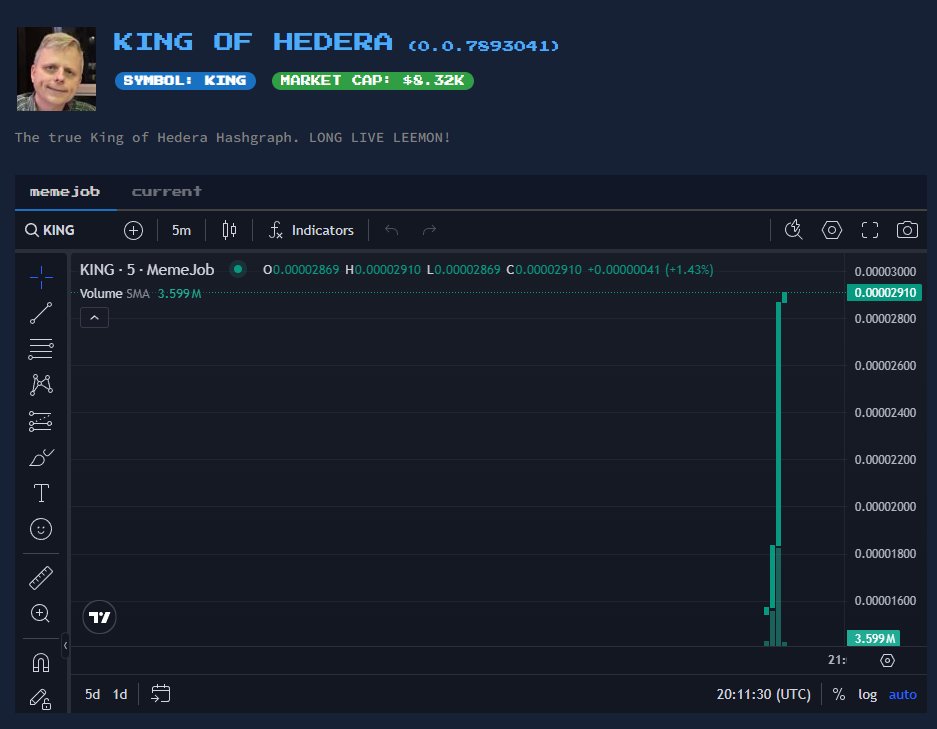Image resolution: width=937 pixels, height=729 pixels.
Task: Collapse the drawing tools sidebar
Action: tap(66, 646)
